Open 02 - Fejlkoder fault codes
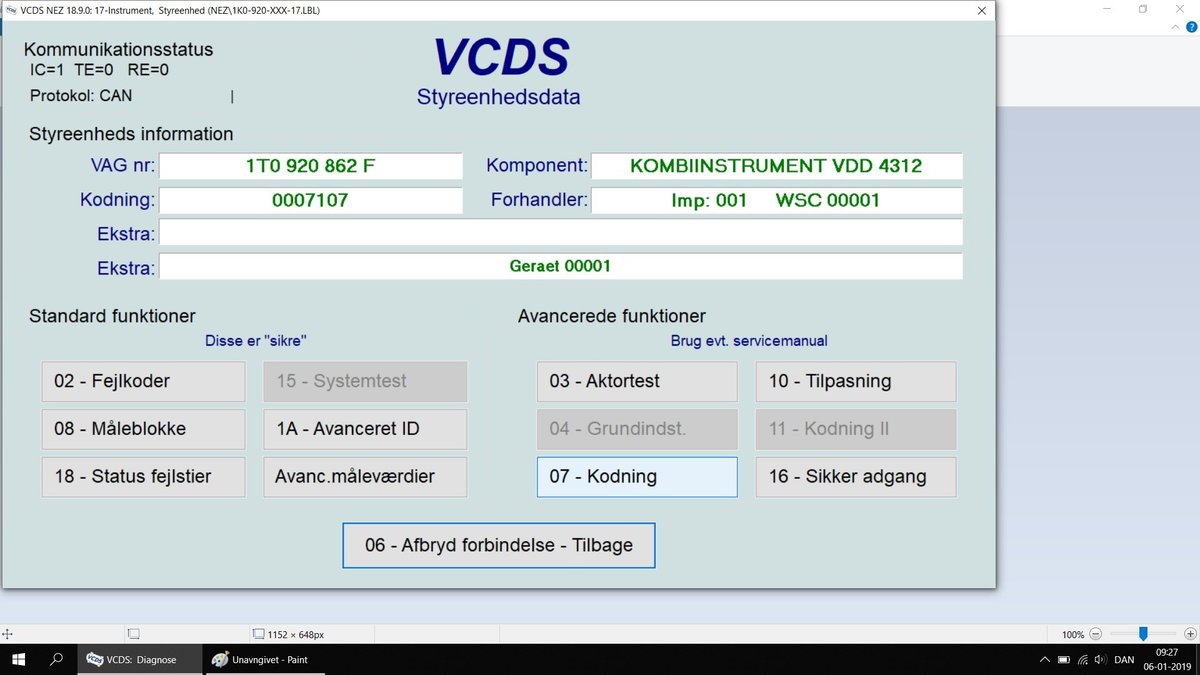Screen dimensions: 1200x675 [143, 381]
